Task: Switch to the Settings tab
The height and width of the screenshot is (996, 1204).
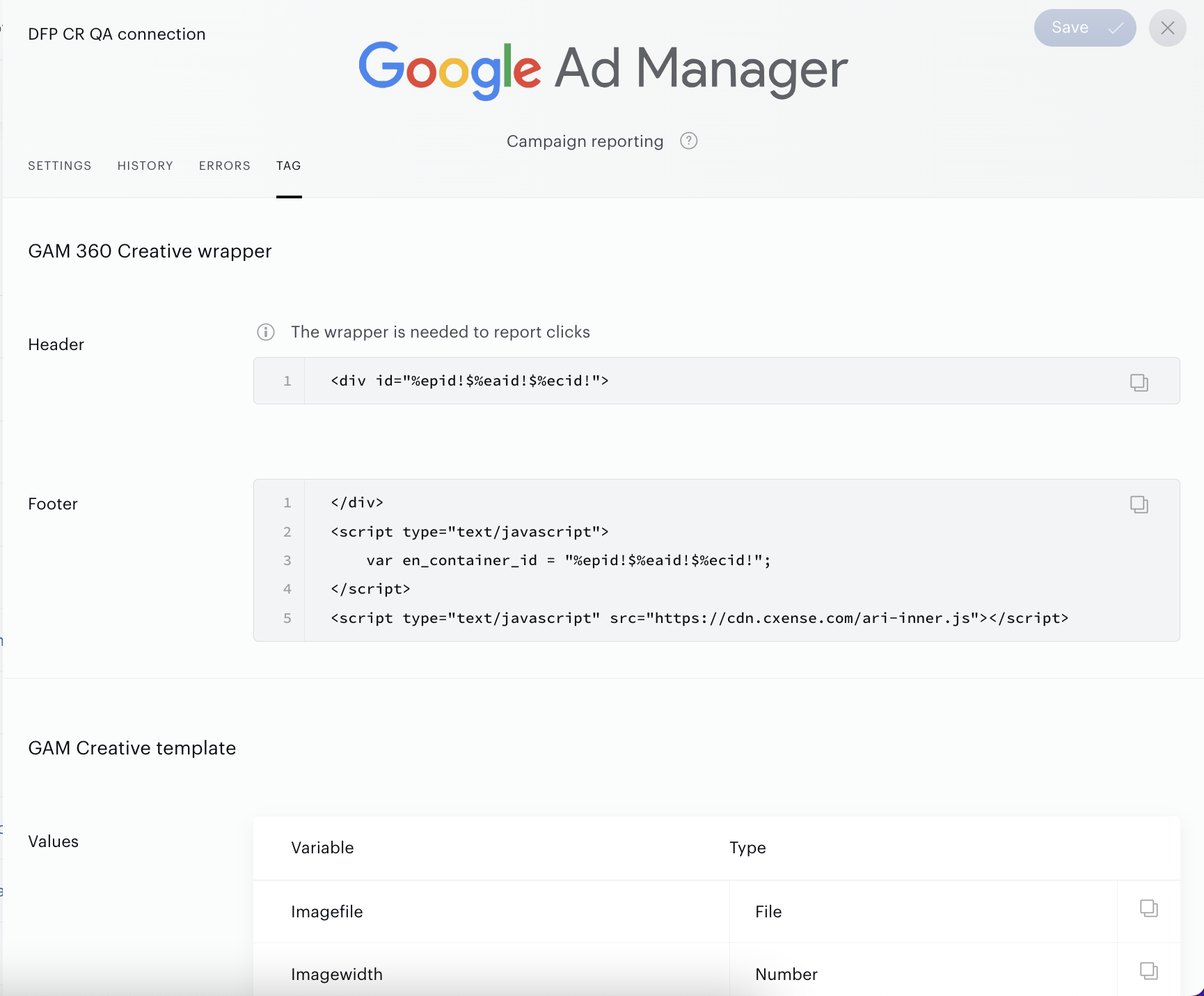Action: (x=60, y=166)
